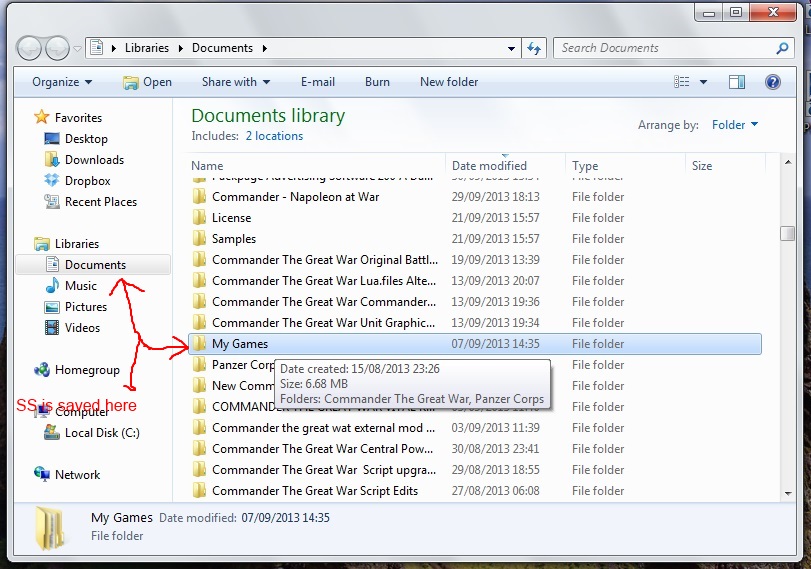Viewport: 811px width, 569px height.
Task: Click Open in the toolbar
Action: (x=147, y=82)
